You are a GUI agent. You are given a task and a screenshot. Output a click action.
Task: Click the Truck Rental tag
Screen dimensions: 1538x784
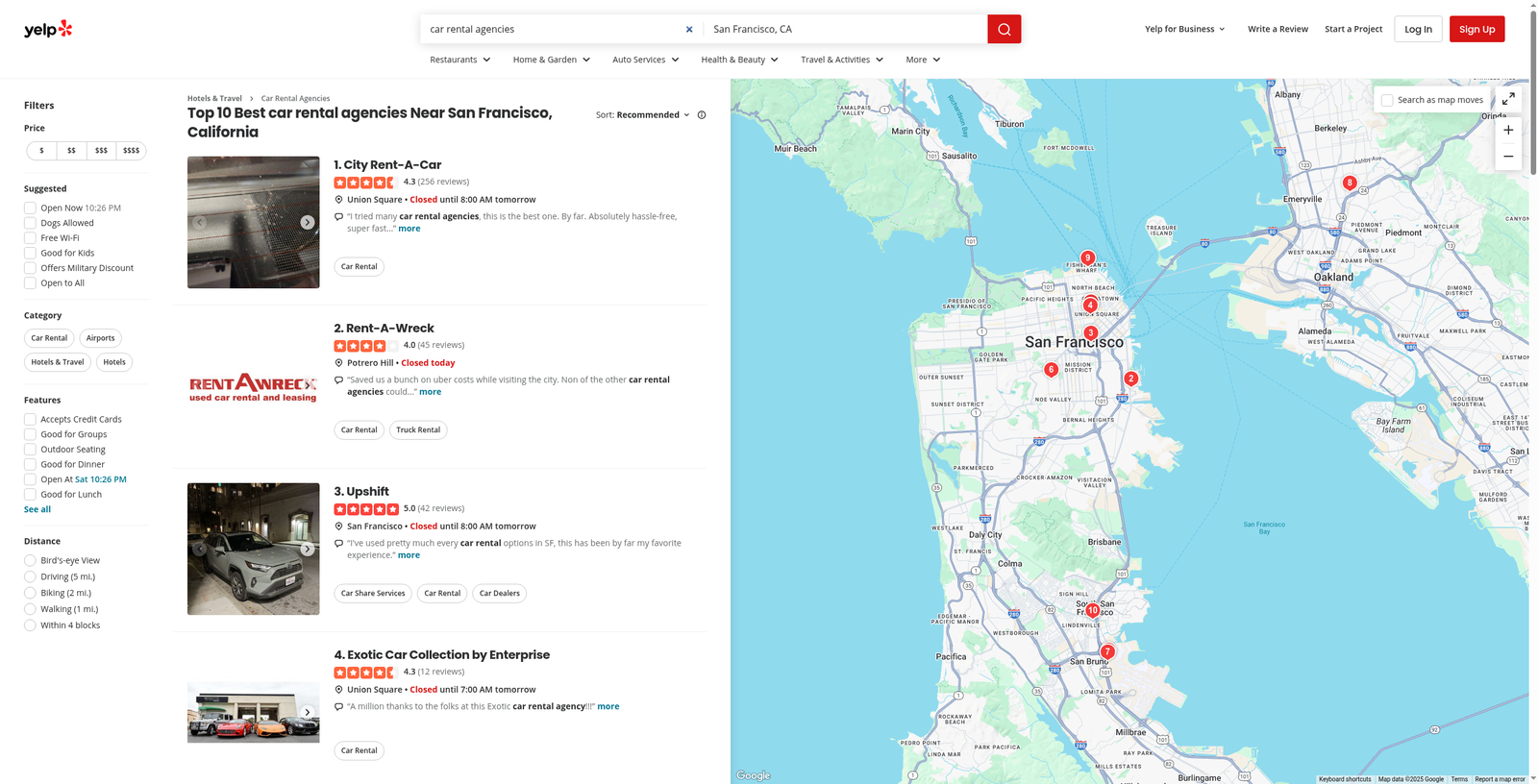click(x=418, y=430)
